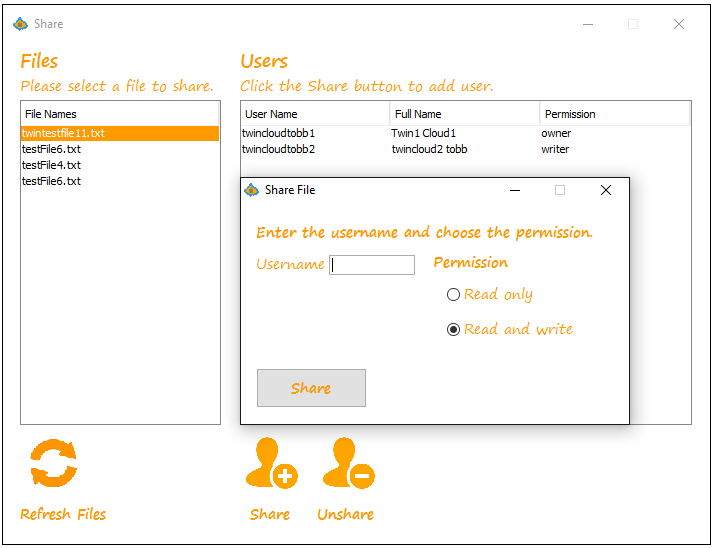Sort by the User Name column header
Image resolution: width=715 pixels, height=548 pixels.
(314, 114)
